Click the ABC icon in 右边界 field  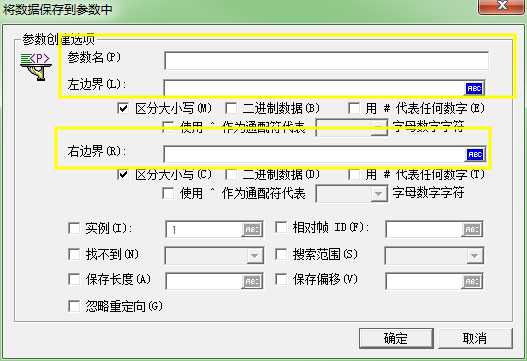(475, 154)
